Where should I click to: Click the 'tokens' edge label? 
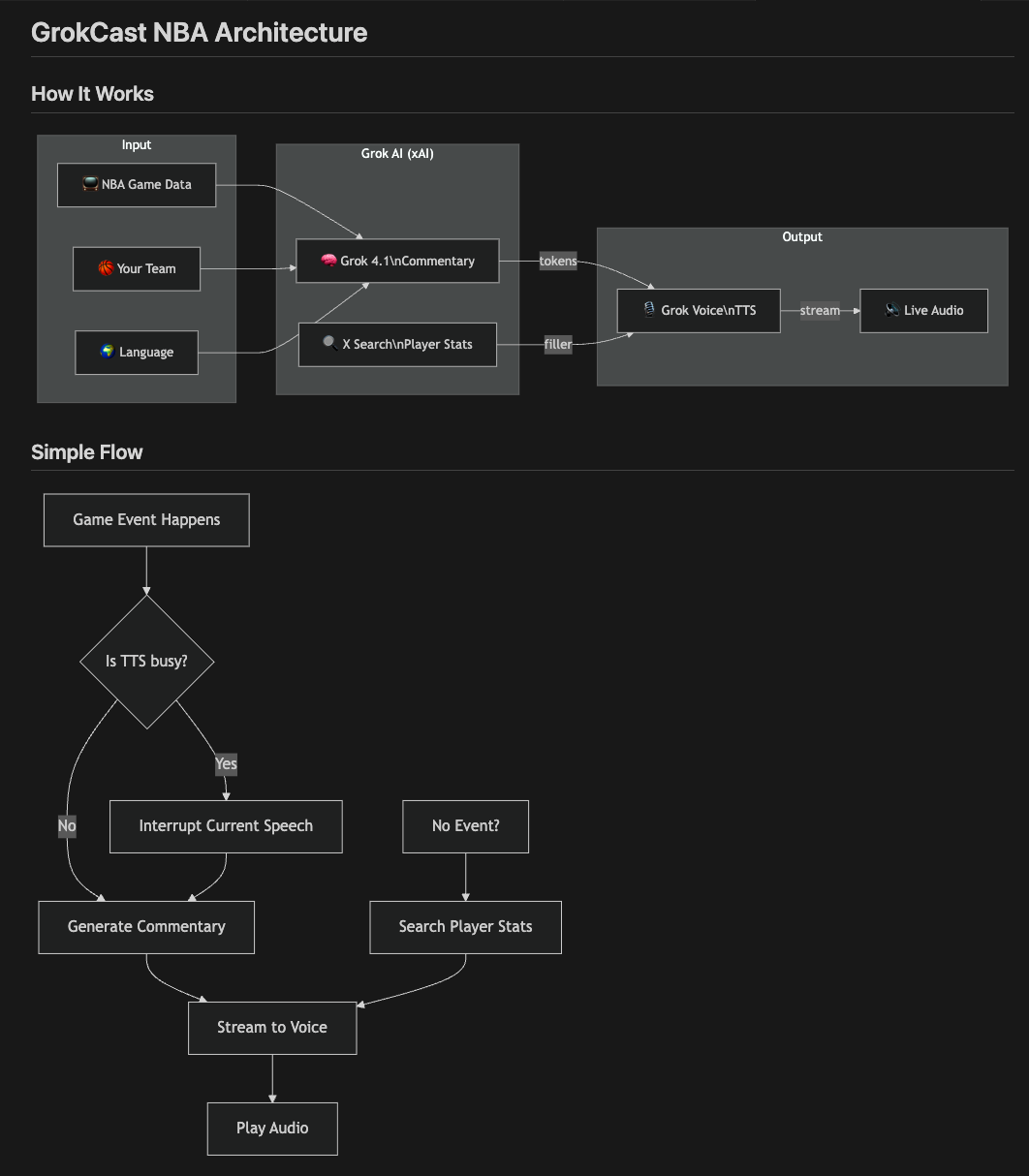558,261
